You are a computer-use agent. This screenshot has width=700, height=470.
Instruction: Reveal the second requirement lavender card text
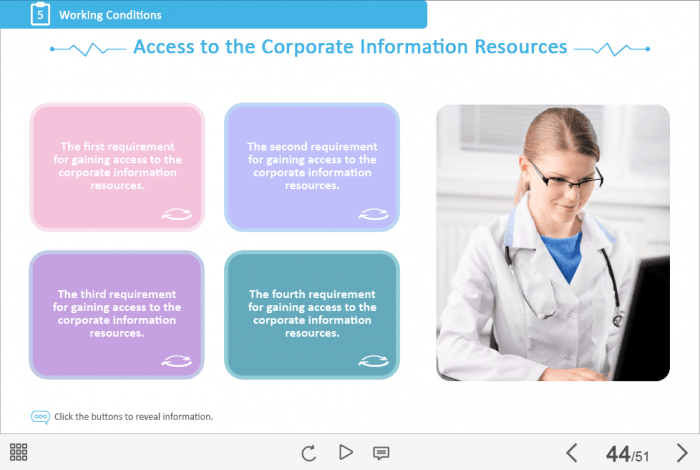click(312, 165)
